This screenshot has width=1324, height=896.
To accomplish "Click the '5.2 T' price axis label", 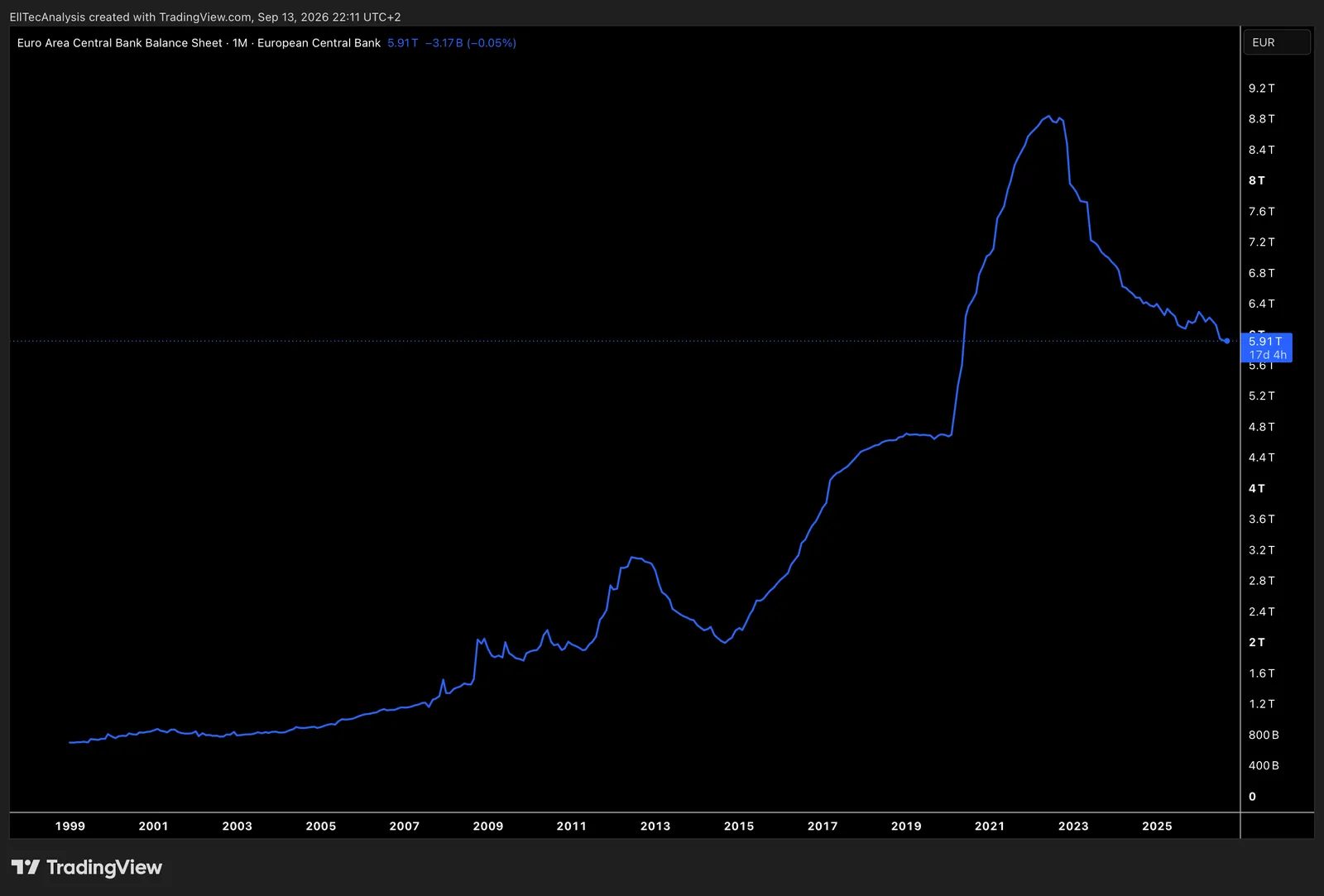I will tap(1262, 395).
